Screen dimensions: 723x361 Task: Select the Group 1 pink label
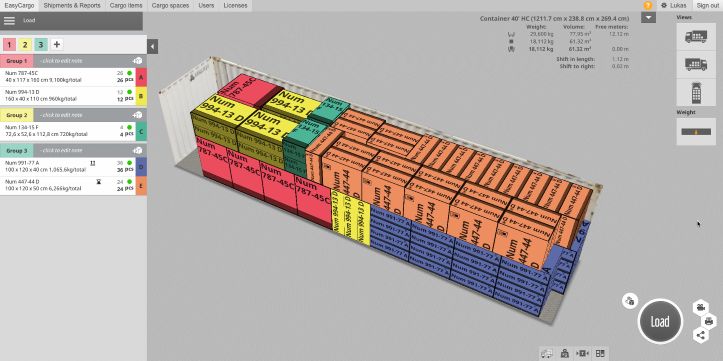point(17,61)
